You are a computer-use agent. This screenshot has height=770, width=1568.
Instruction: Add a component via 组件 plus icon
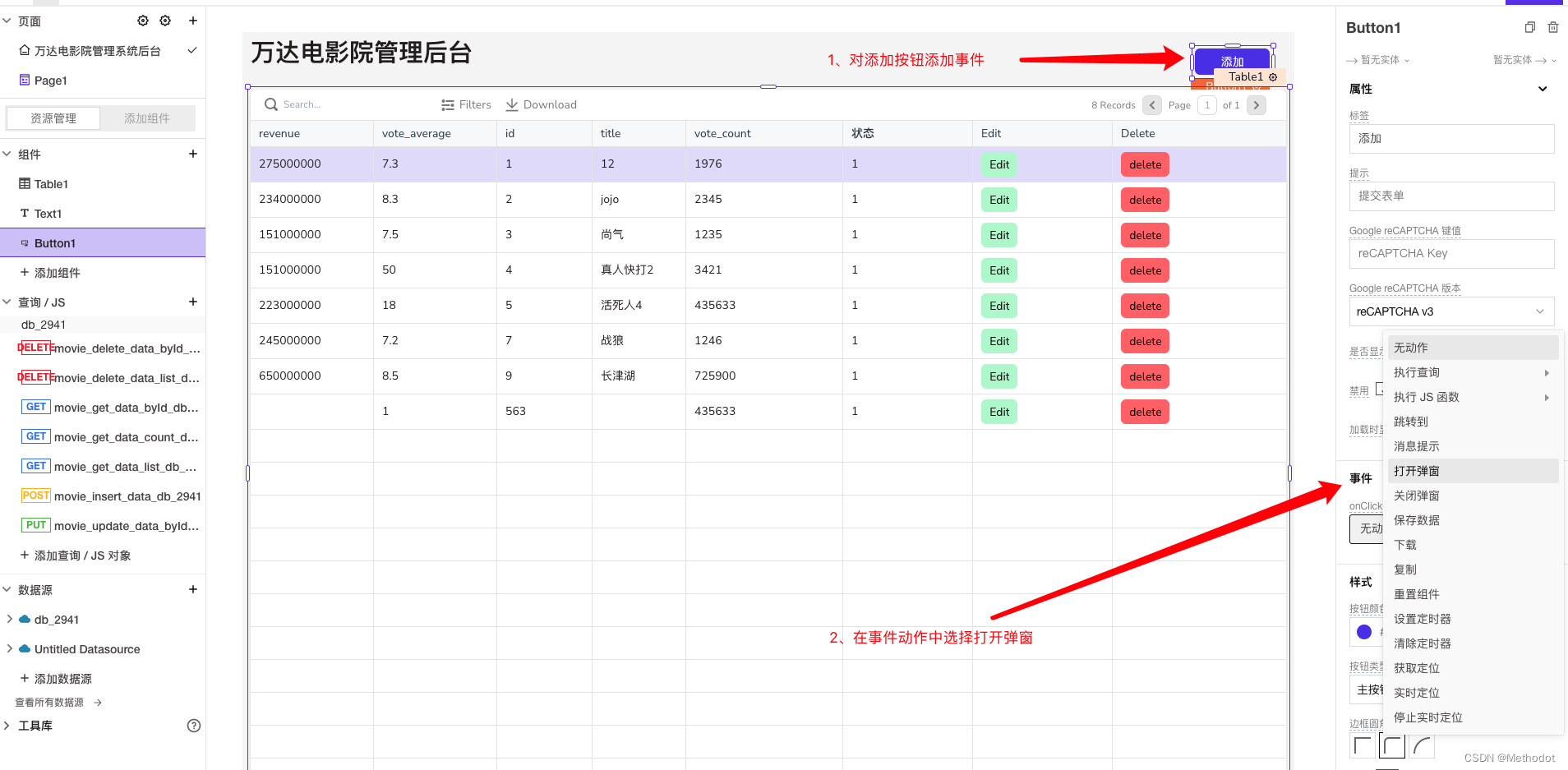click(193, 154)
